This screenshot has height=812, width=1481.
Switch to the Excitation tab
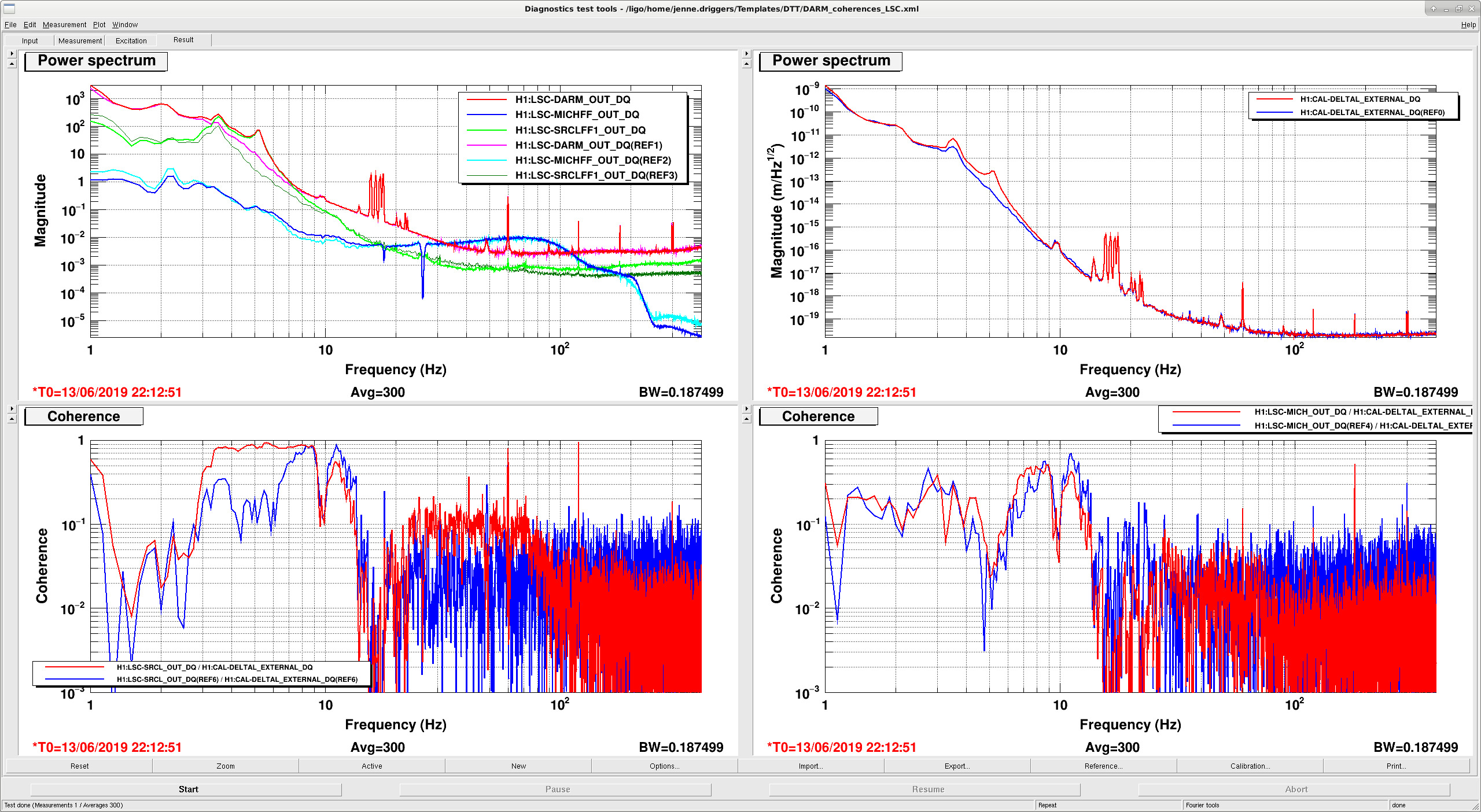(x=131, y=40)
